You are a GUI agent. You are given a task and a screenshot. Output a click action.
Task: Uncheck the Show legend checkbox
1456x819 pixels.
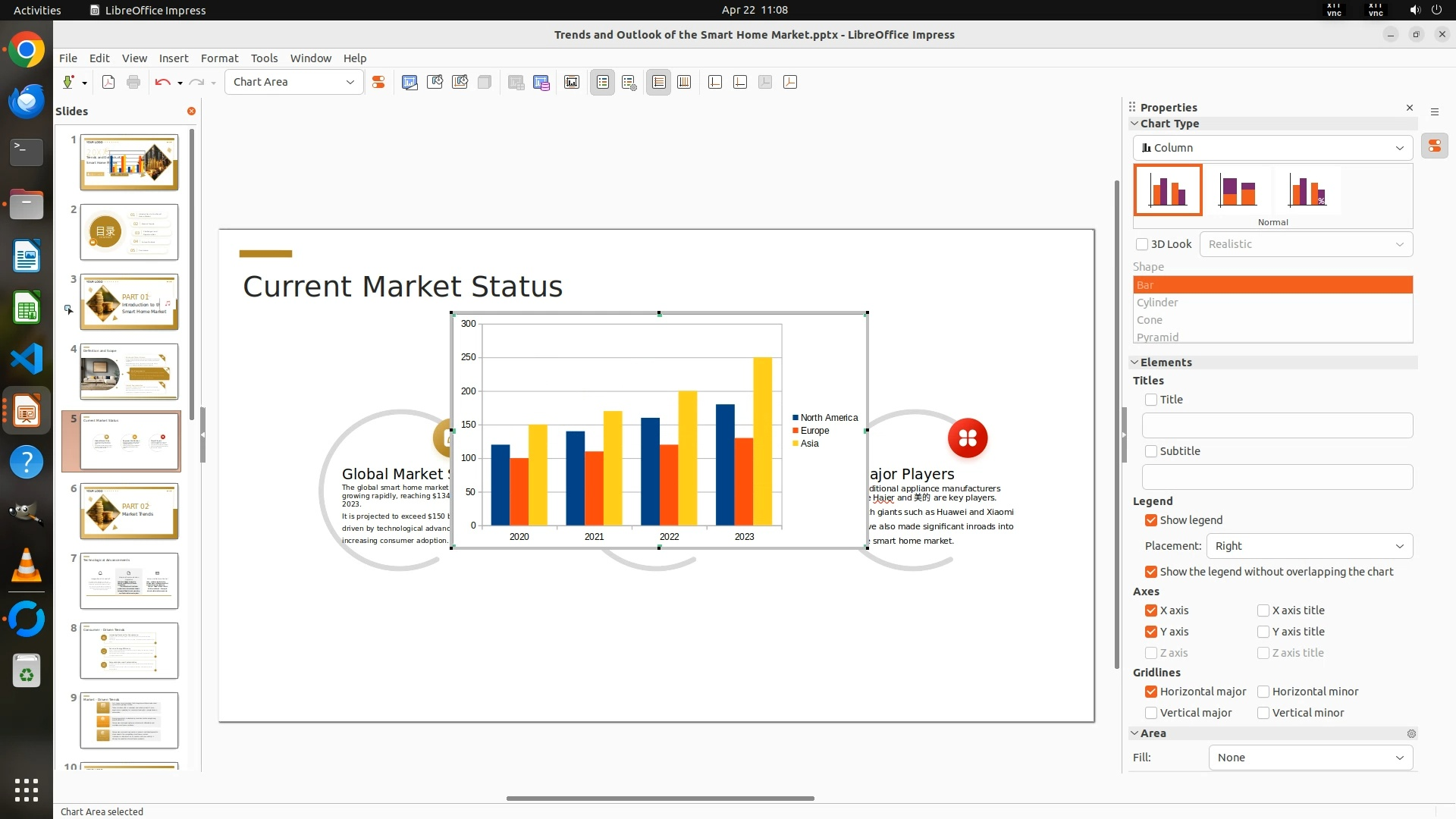pyautogui.click(x=1151, y=520)
